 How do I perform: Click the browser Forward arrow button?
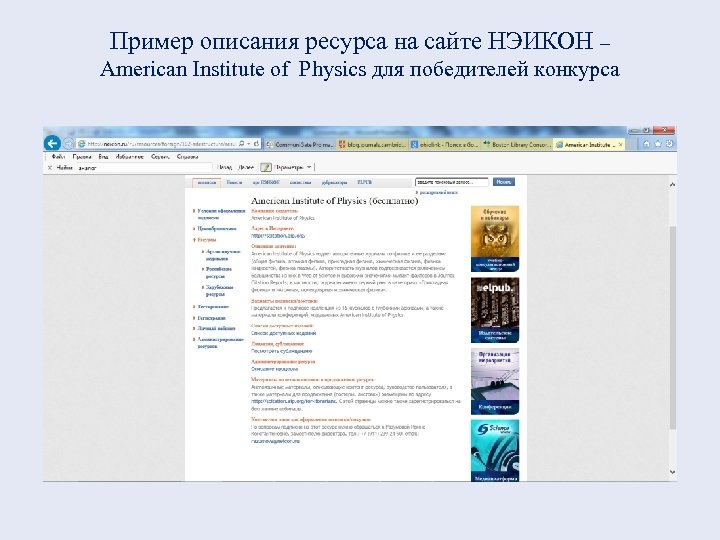[x=68, y=144]
